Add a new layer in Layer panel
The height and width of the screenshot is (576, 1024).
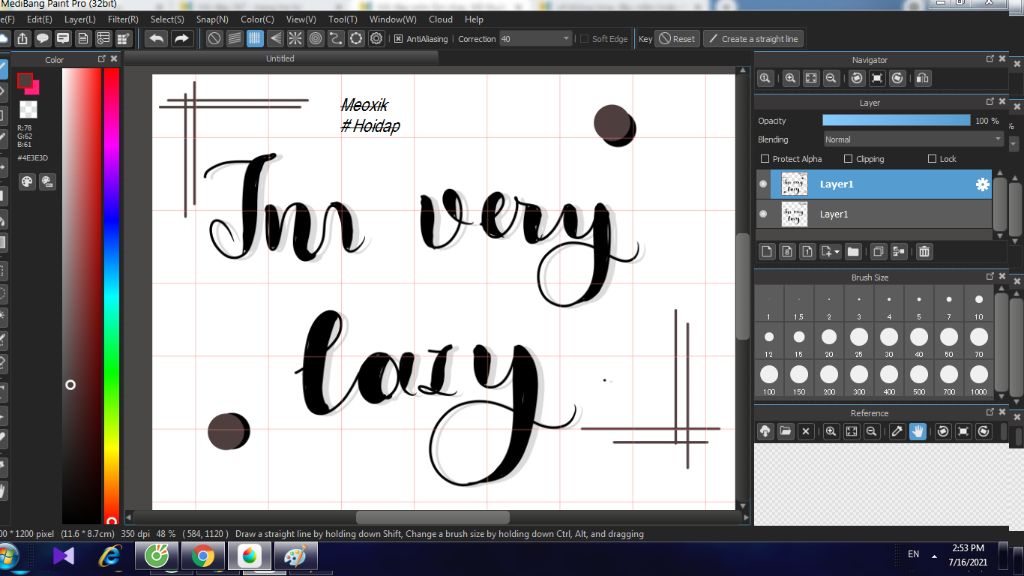pyautogui.click(x=767, y=251)
